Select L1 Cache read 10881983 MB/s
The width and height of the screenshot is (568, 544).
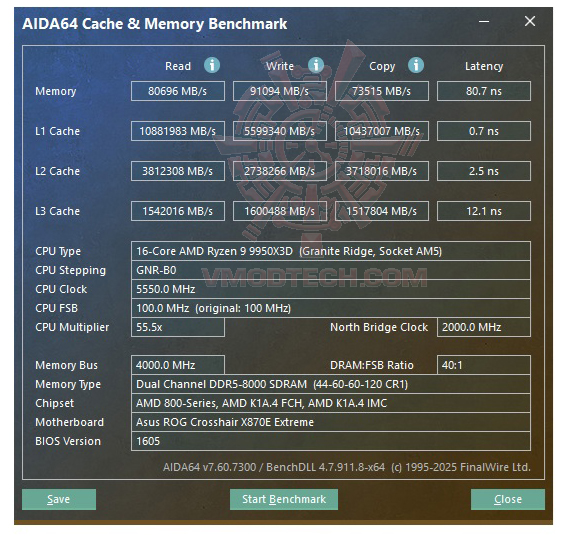coord(178,131)
